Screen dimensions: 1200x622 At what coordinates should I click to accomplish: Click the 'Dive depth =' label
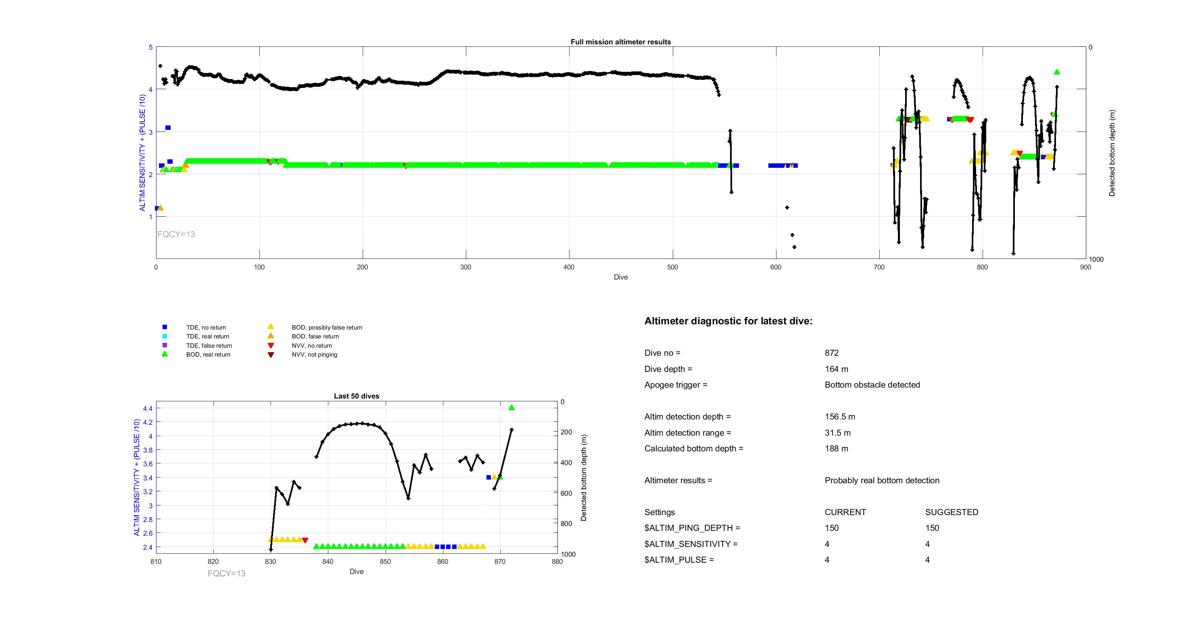pos(669,369)
